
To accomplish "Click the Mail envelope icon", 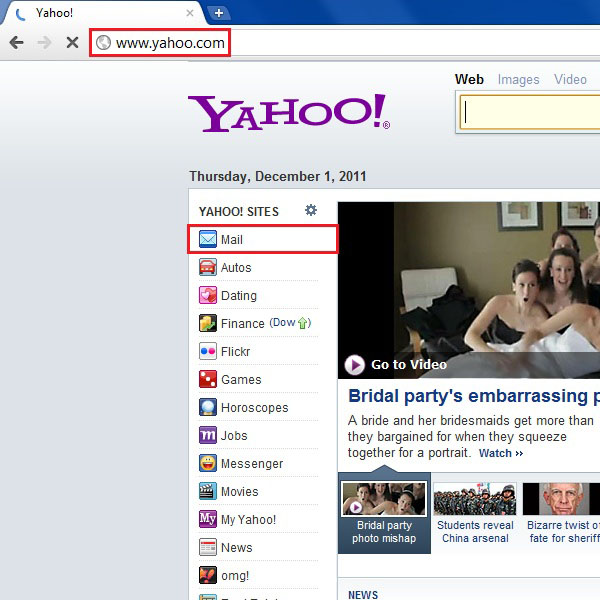I will 208,239.
